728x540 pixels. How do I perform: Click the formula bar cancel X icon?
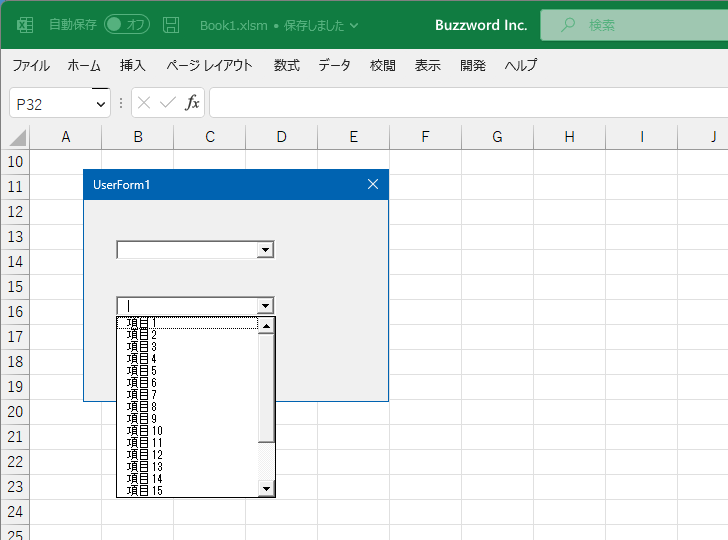point(144,103)
